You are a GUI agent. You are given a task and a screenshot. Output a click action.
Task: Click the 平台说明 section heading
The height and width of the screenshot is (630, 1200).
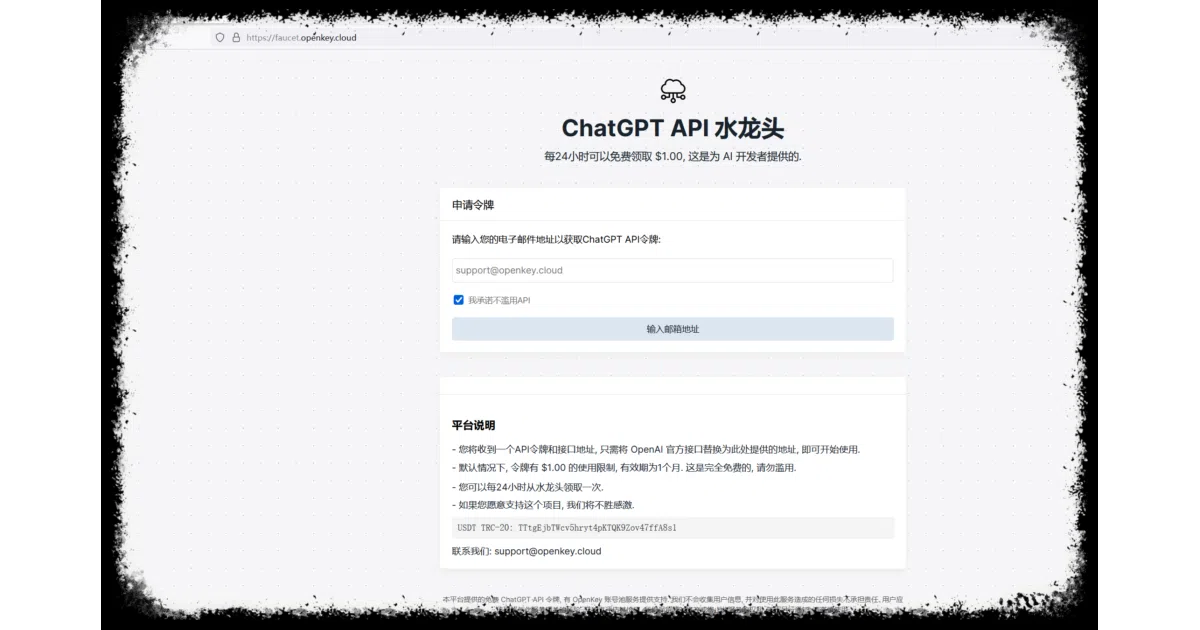[x=473, y=425]
